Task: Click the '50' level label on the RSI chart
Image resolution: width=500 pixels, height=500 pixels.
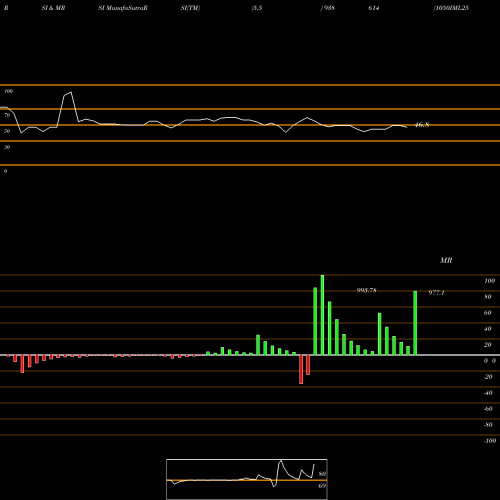Action: pos(7,131)
